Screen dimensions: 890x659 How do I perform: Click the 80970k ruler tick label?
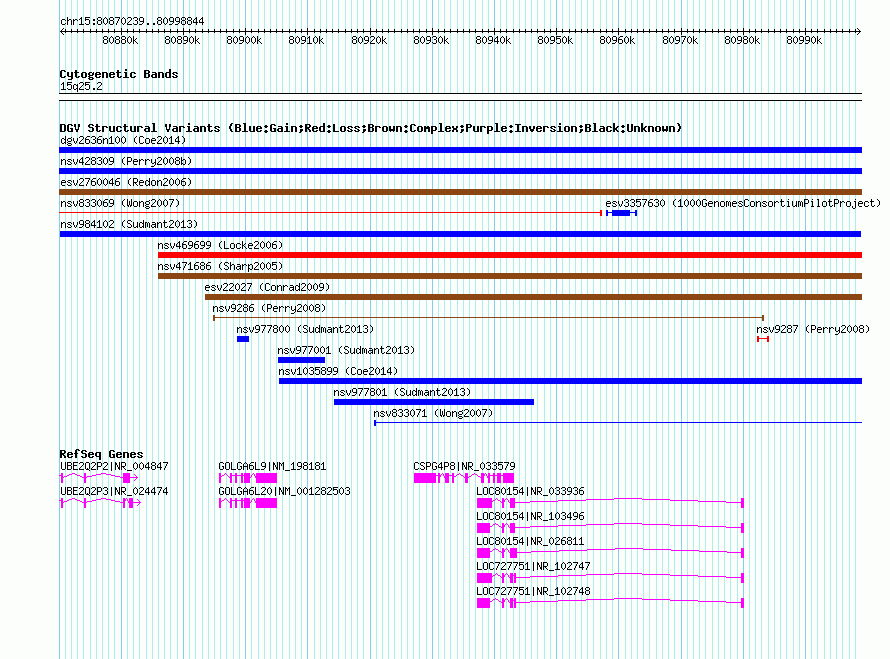point(680,40)
